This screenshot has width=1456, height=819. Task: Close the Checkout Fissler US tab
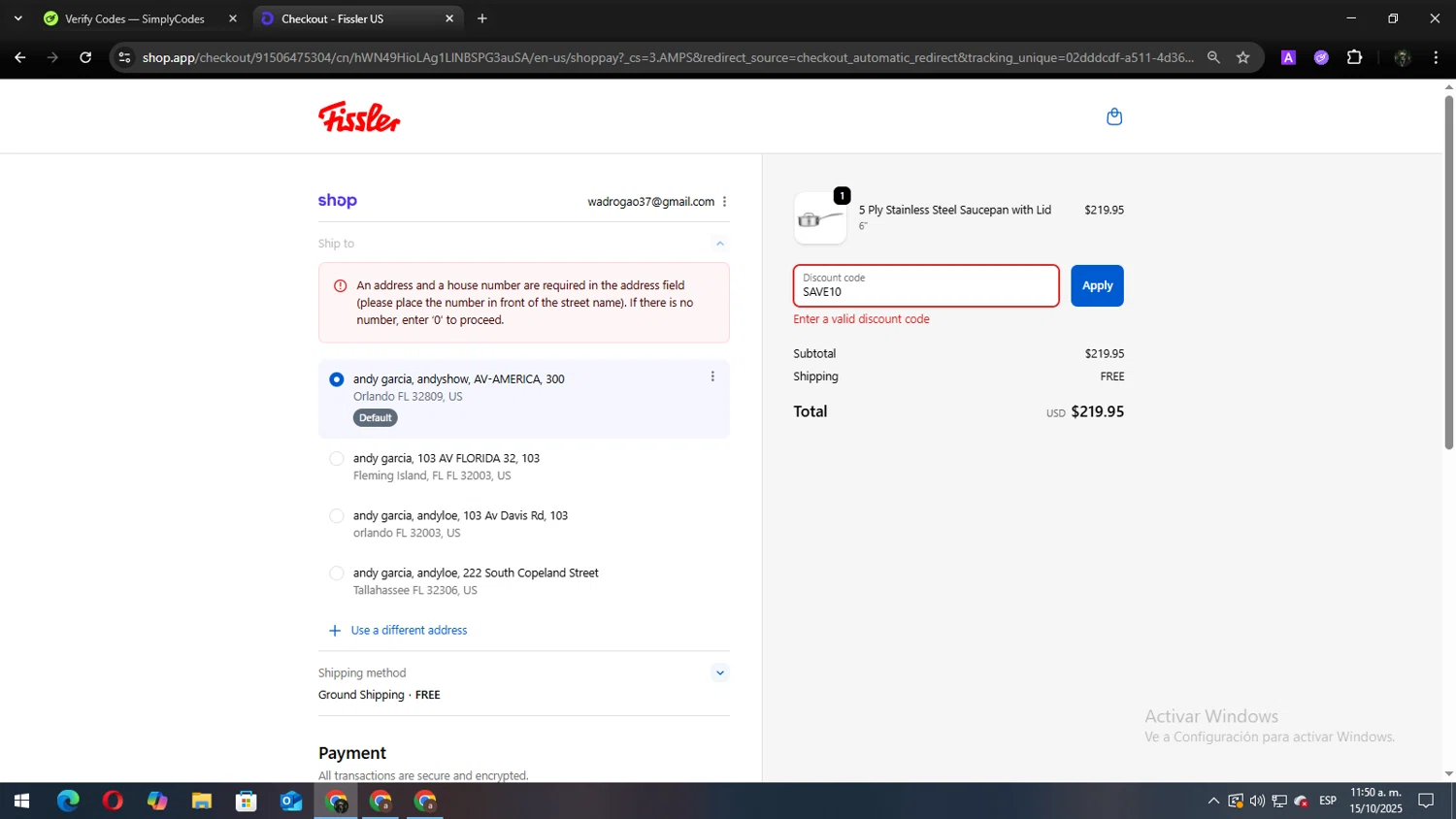[449, 18]
